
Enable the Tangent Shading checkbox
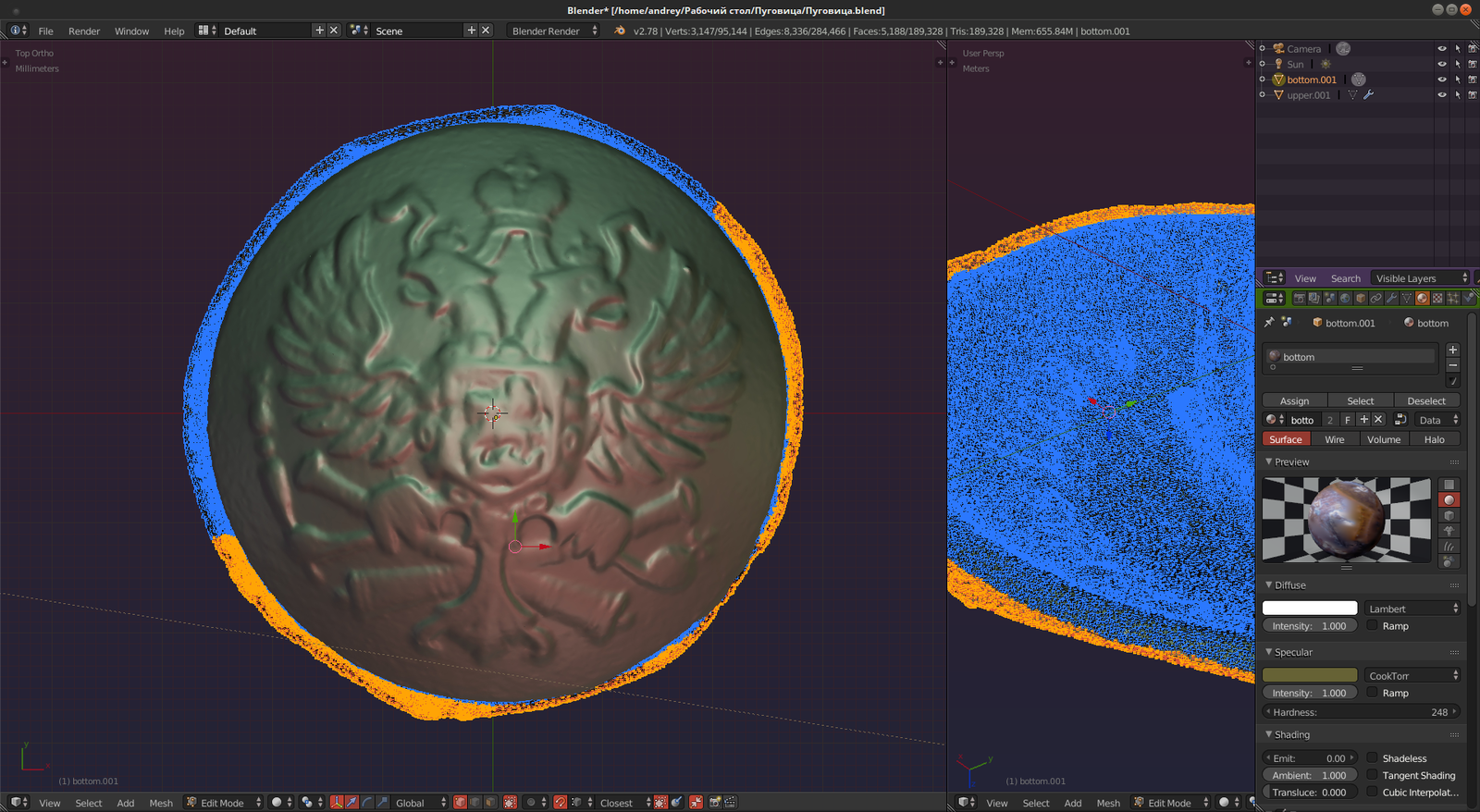pos(1373,776)
